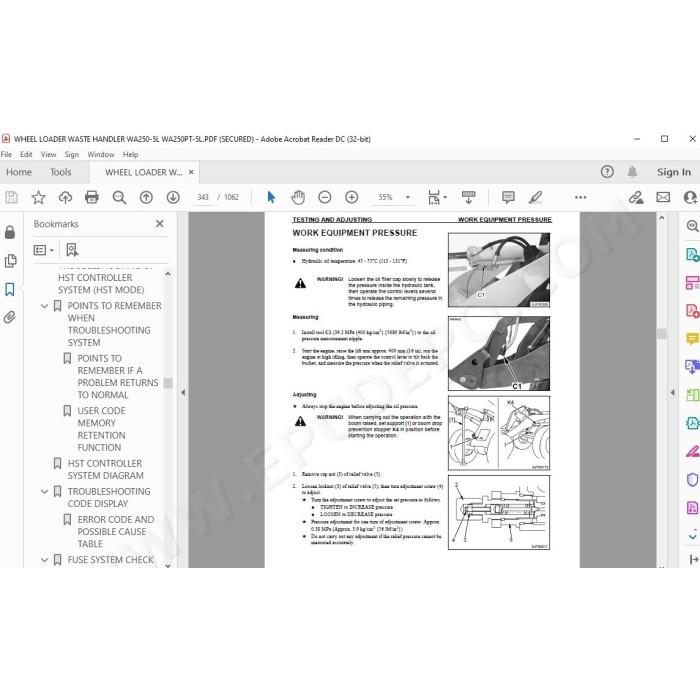This screenshot has width=700, height=700.
Task: Open the Comment tool in right pane
Action: [692, 339]
